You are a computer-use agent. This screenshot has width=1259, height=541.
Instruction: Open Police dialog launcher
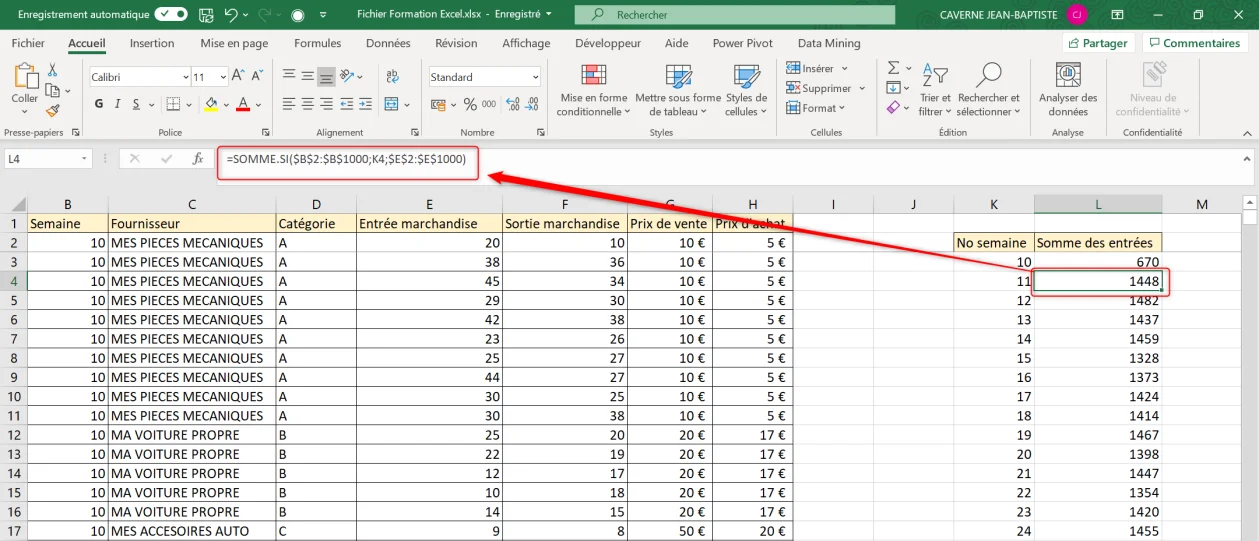click(x=265, y=132)
